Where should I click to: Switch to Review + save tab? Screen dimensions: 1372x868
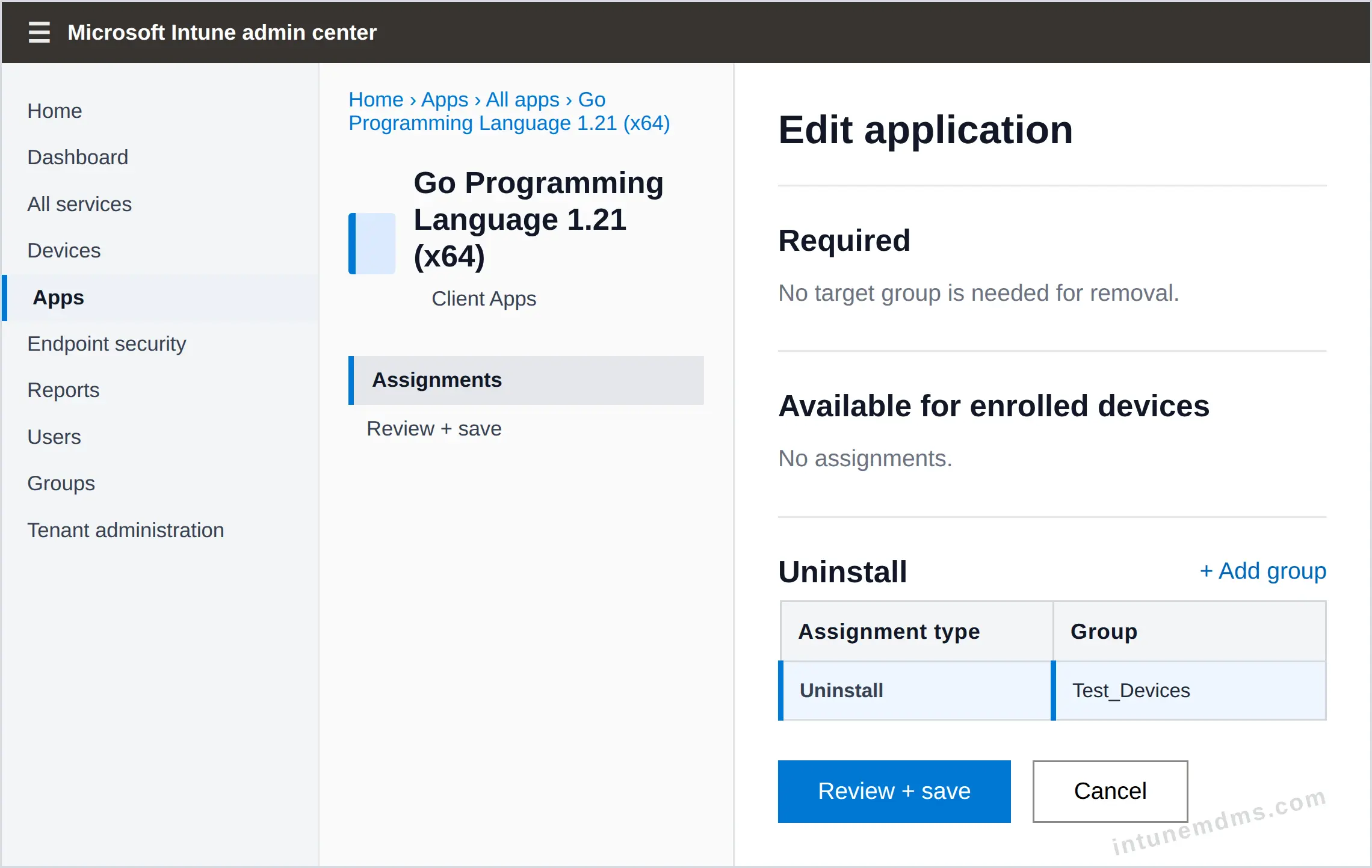click(x=434, y=428)
